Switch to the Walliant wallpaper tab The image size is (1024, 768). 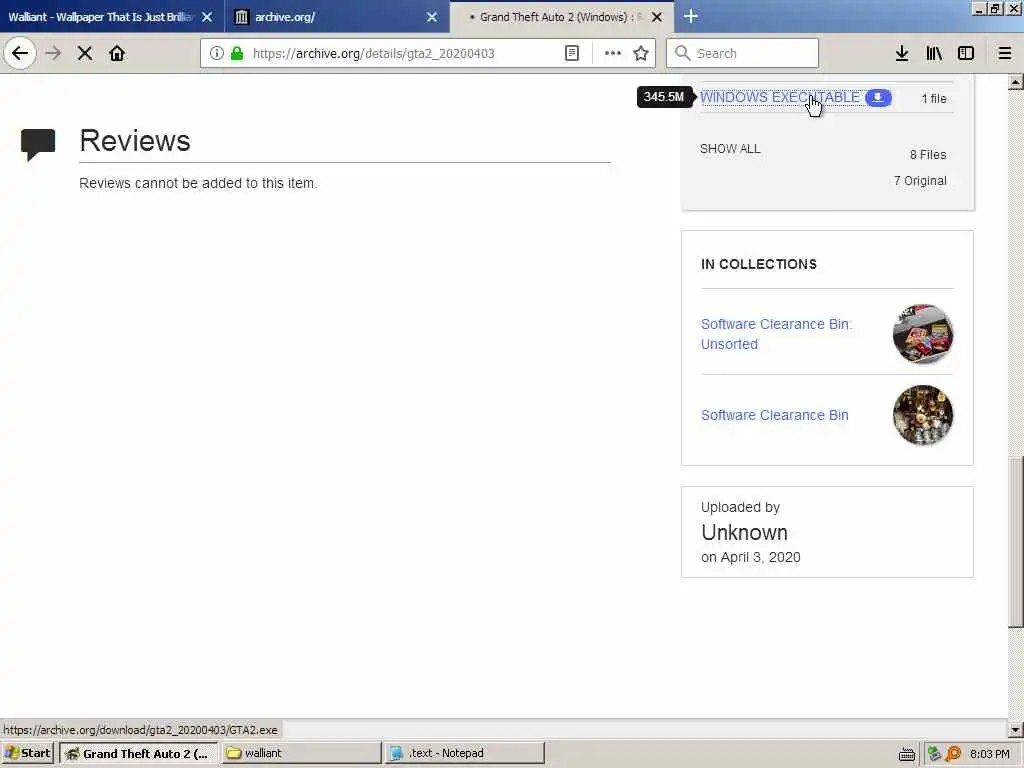(x=101, y=17)
